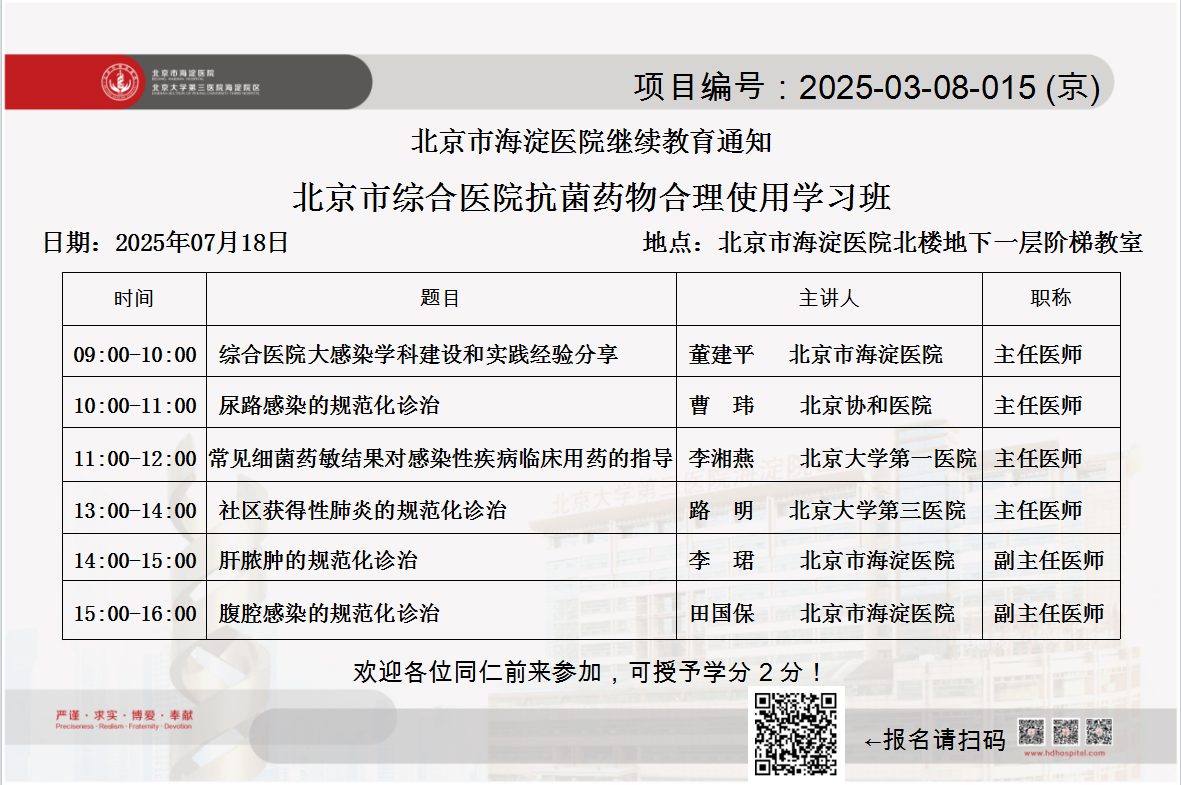Select the speaker name 李 珺
Image resolution: width=1181 pixels, height=785 pixels.
point(721,560)
